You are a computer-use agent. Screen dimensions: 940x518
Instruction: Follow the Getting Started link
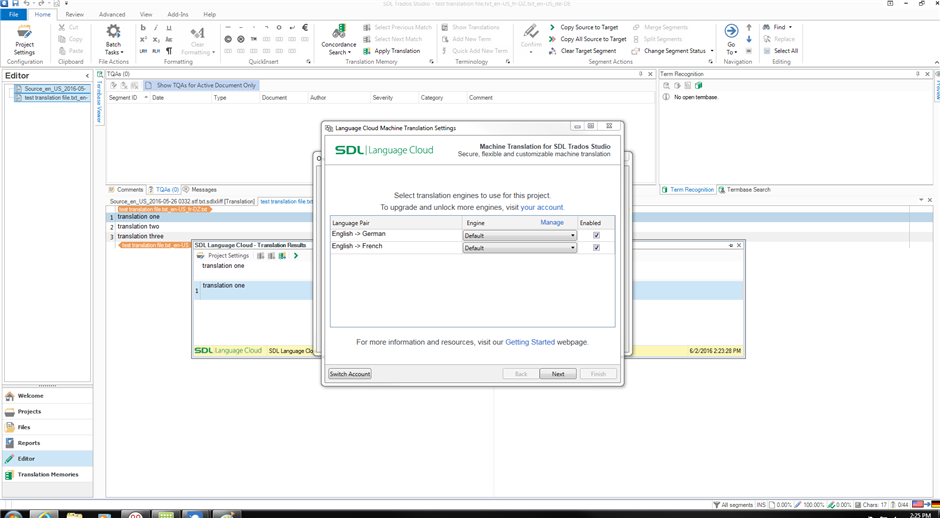(529, 342)
